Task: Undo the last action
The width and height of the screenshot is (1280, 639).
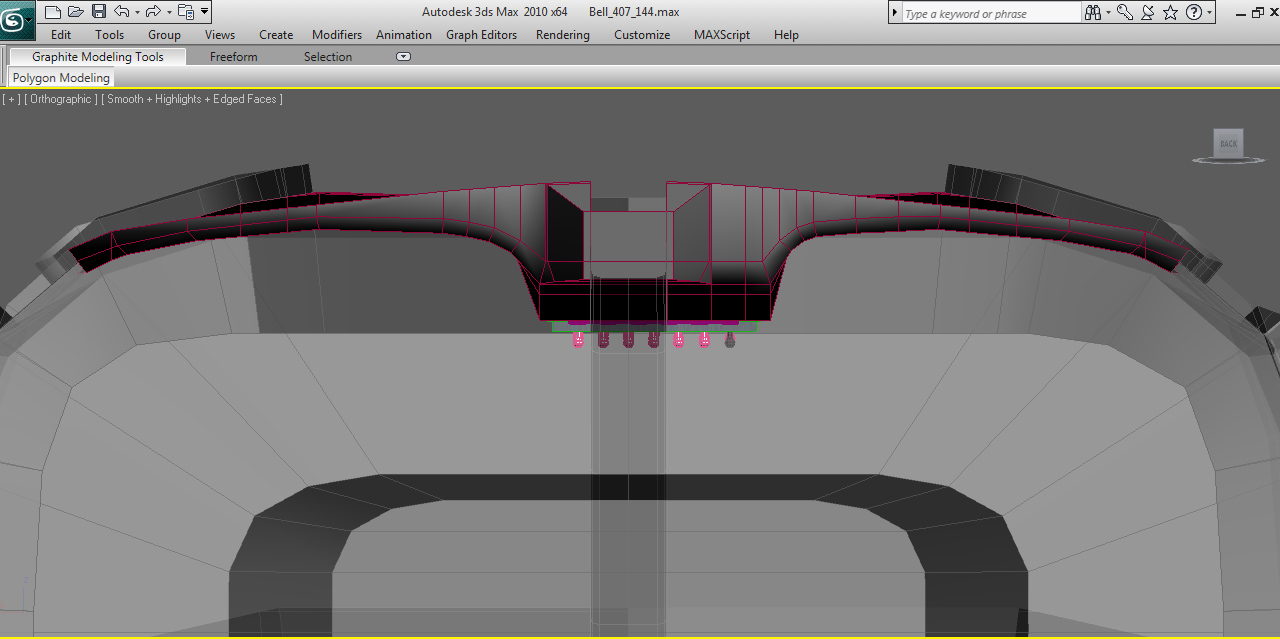Action: [x=121, y=12]
